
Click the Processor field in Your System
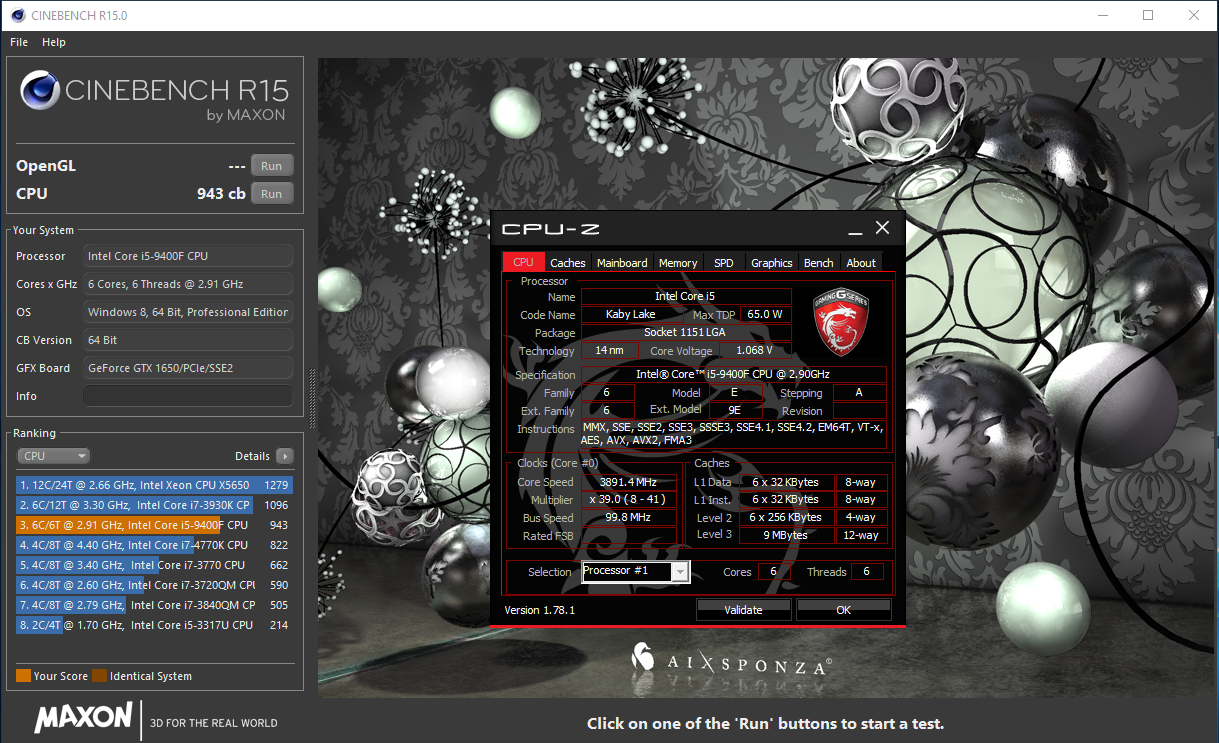click(188, 256)
